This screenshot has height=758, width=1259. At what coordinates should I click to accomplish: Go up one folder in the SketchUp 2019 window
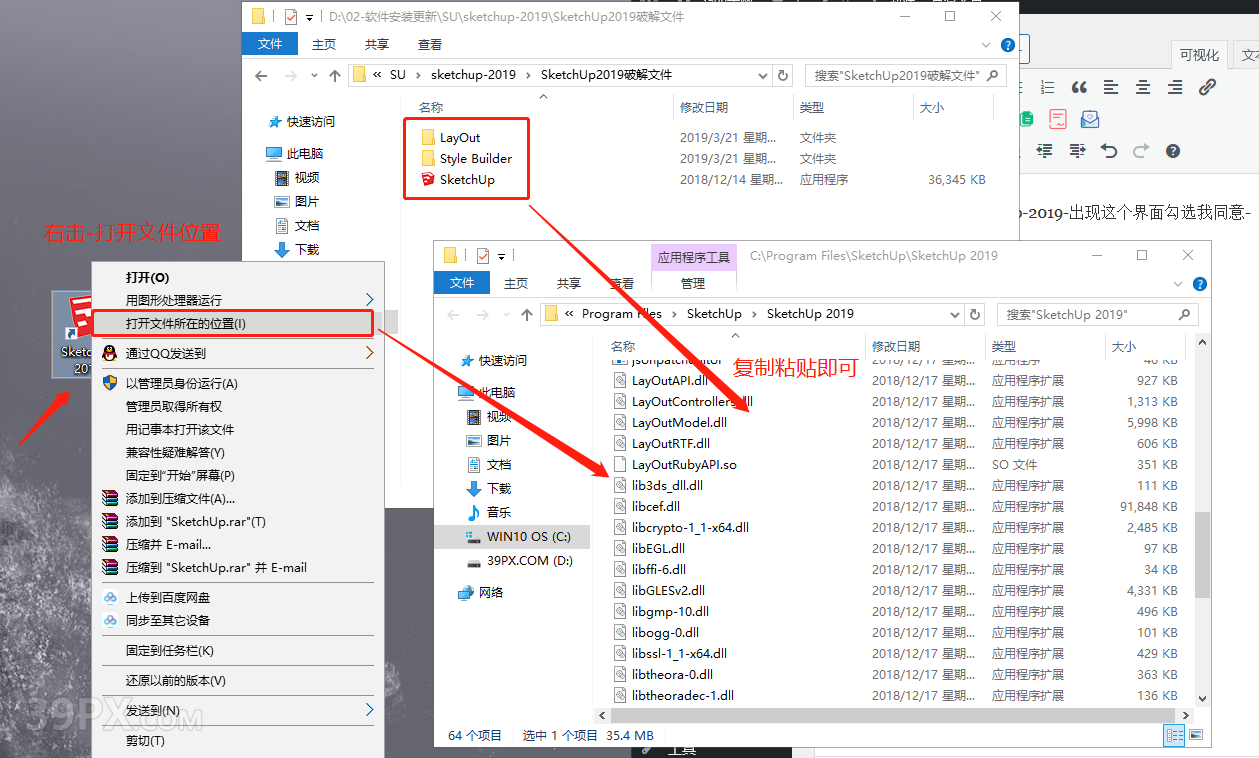coord(527,314)
